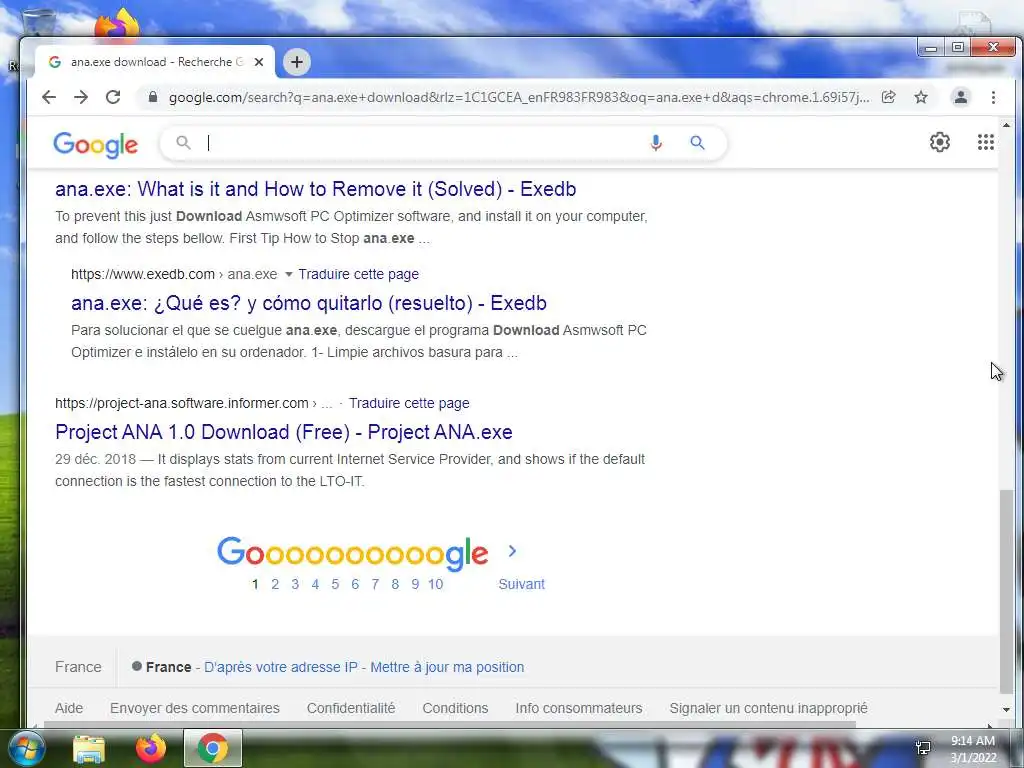Open the taskbar clock showing 9:14 AM
Screen dimensions: 1024x768
[x=973, y=749]
